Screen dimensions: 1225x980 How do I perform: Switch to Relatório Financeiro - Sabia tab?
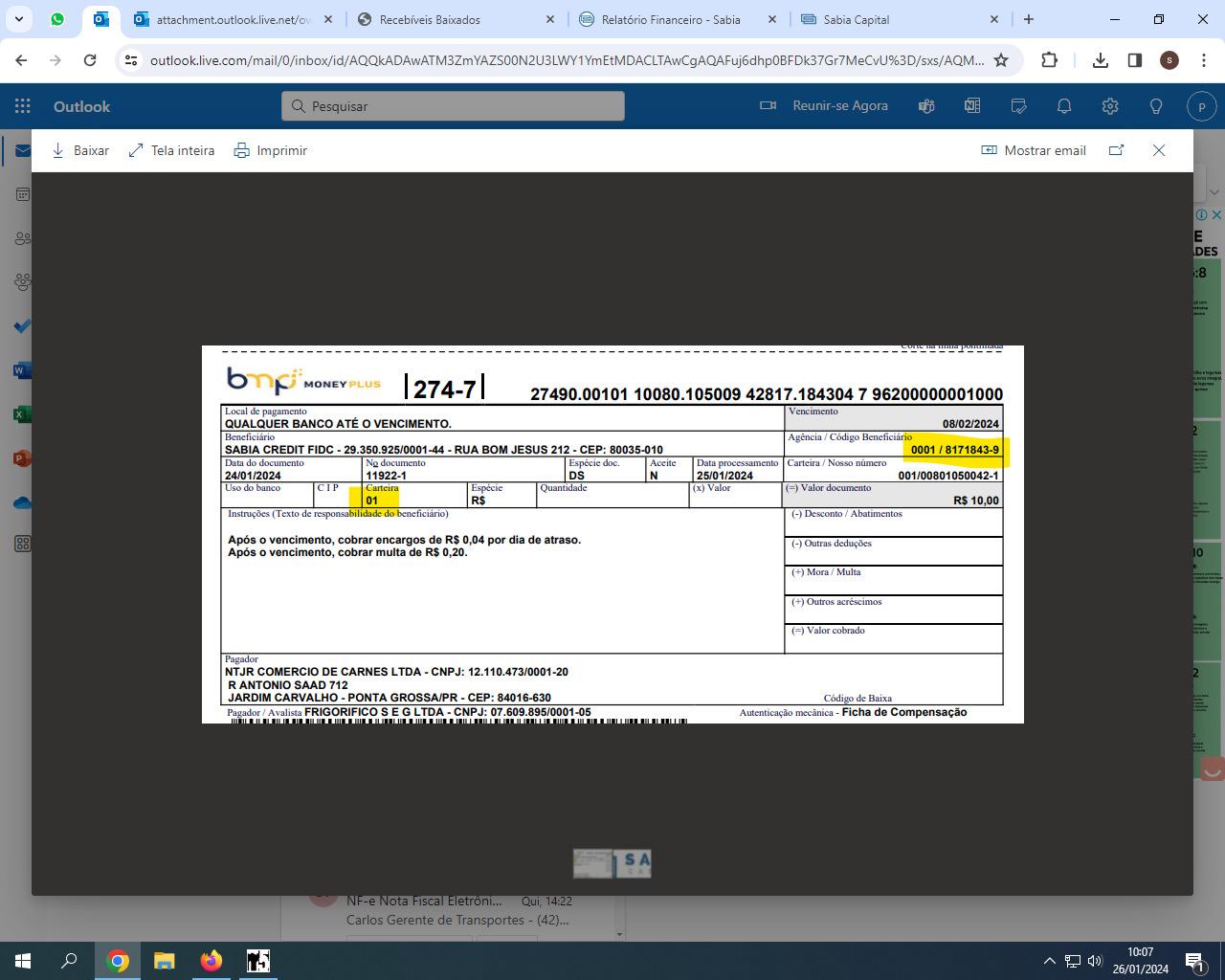(679, 19)
